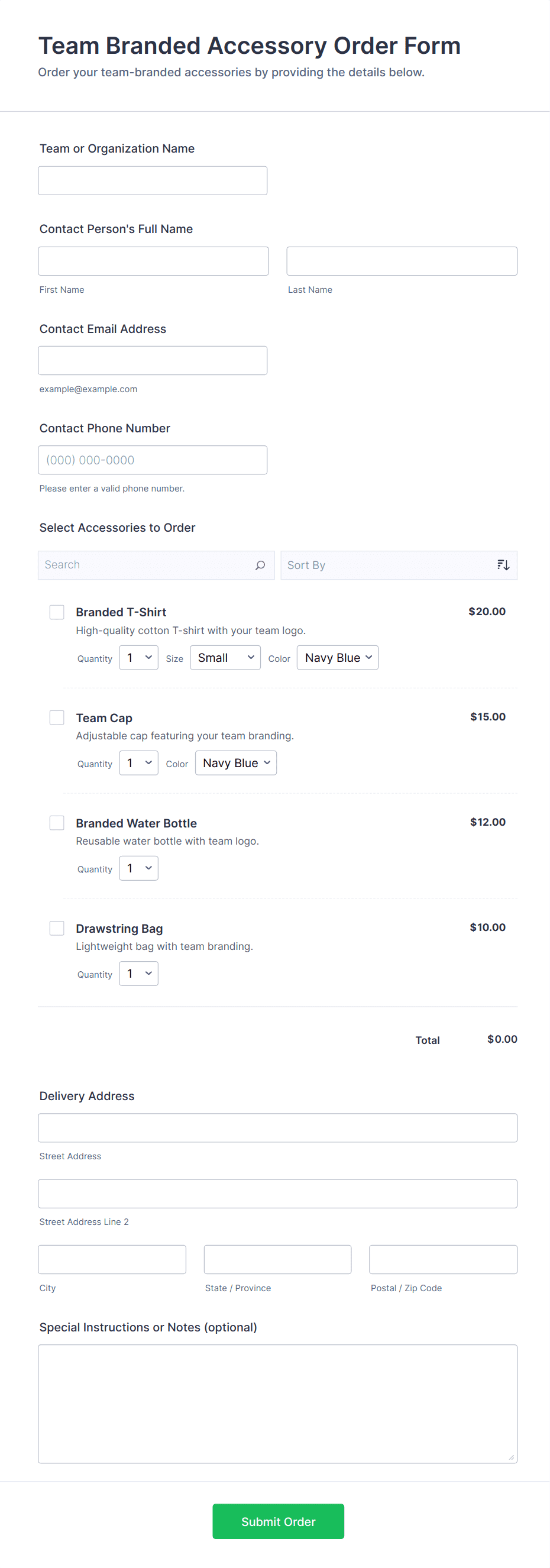550x1568 pixels.
Task: Open the Water Bottle quantity dropdown
Action: 139,869
